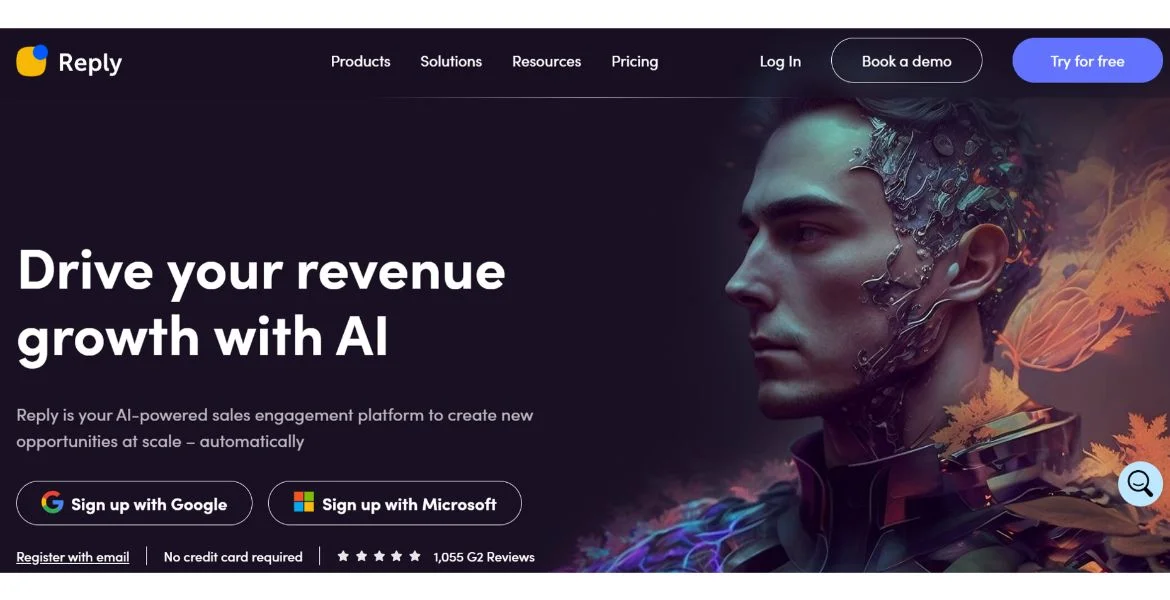The image size is (1170, 600).
Task: Click the Book a demo button
Action: pos(907,60)
